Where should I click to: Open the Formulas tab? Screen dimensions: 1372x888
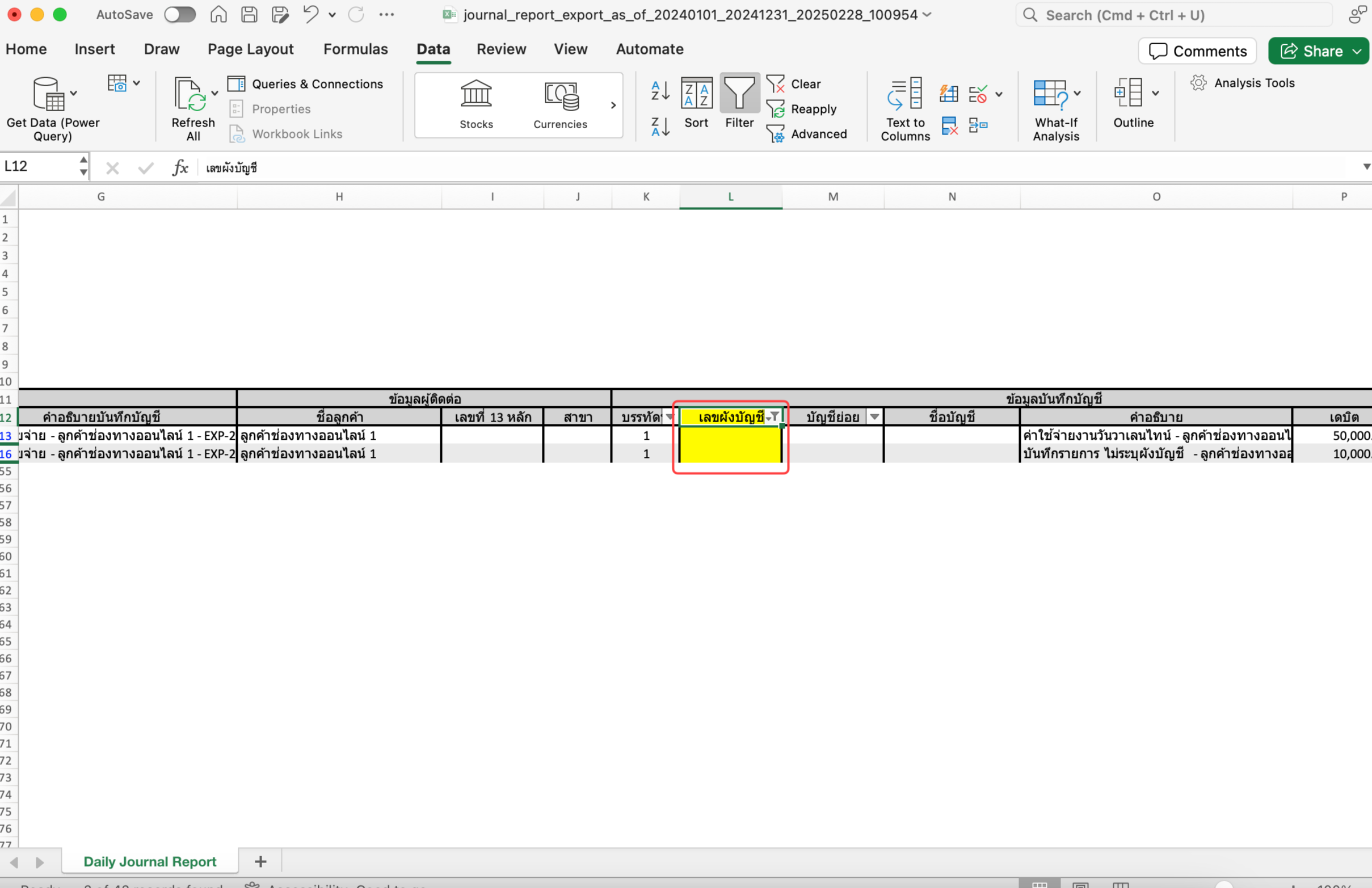click(x=356, y=49)
